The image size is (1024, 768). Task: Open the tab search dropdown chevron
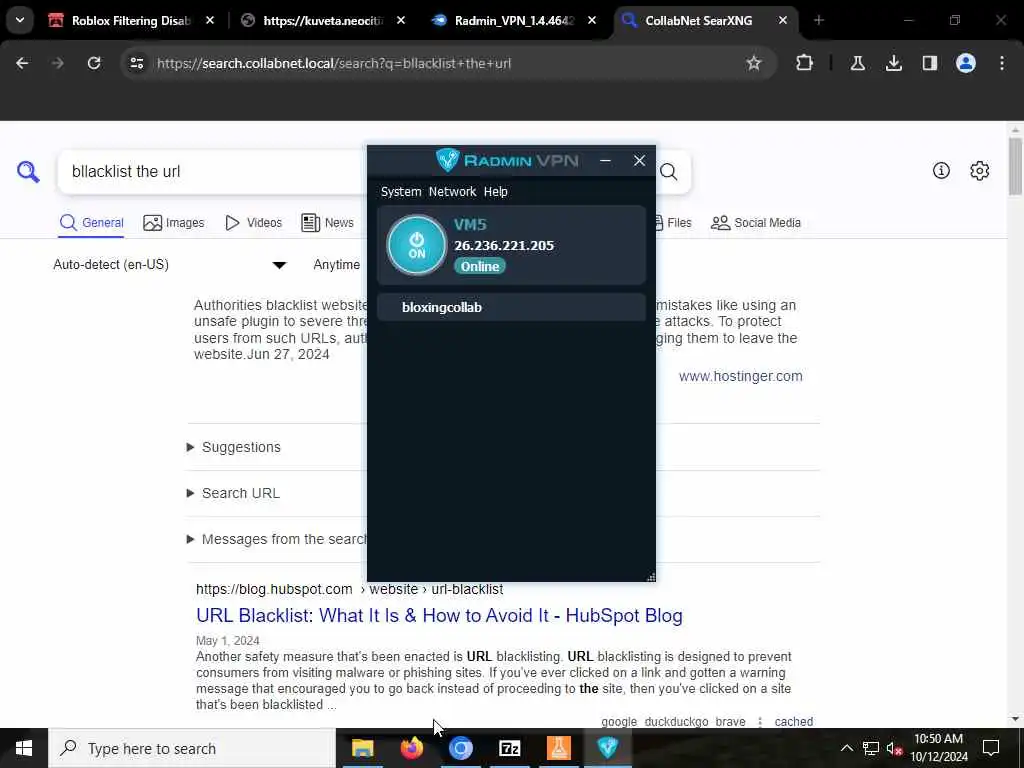(x=20, y=20)
